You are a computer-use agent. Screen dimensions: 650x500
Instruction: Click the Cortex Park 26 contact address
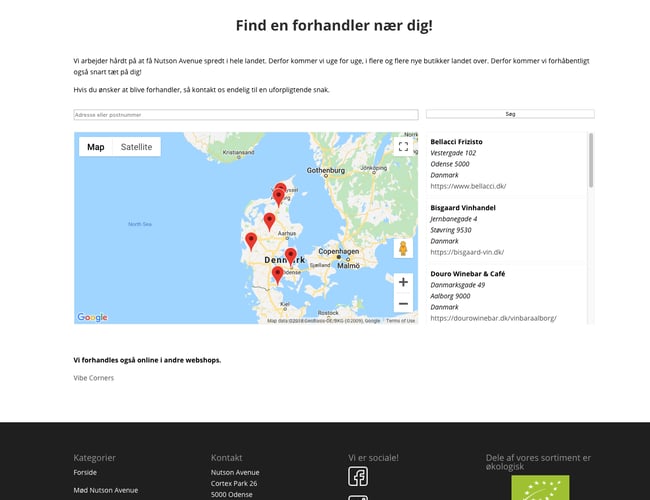tap(234, 483)
